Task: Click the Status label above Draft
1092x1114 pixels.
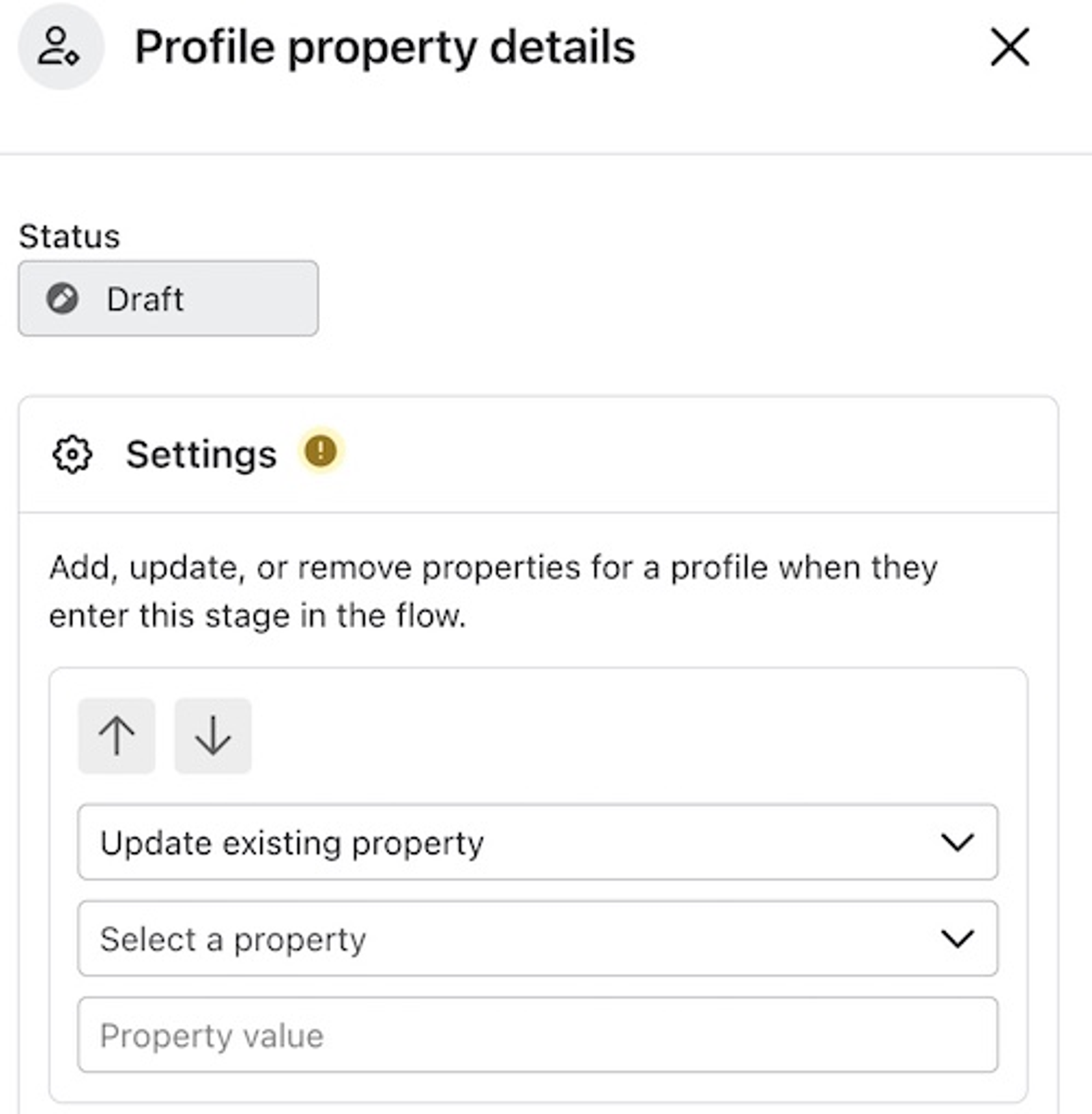Action: pyautogui.click(x=70, y=237)
